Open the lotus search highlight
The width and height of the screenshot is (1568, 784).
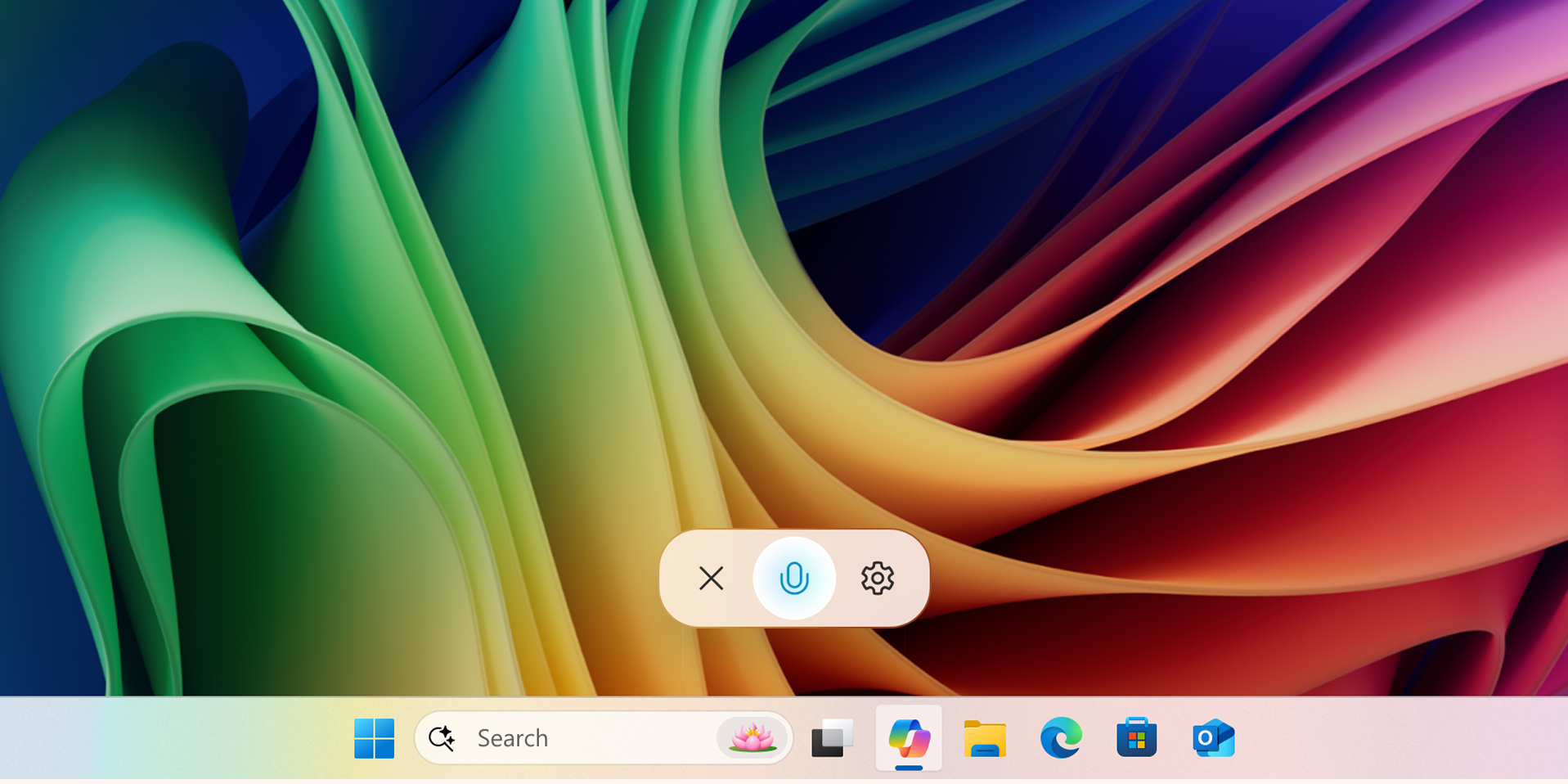click(x=752, y=738)
